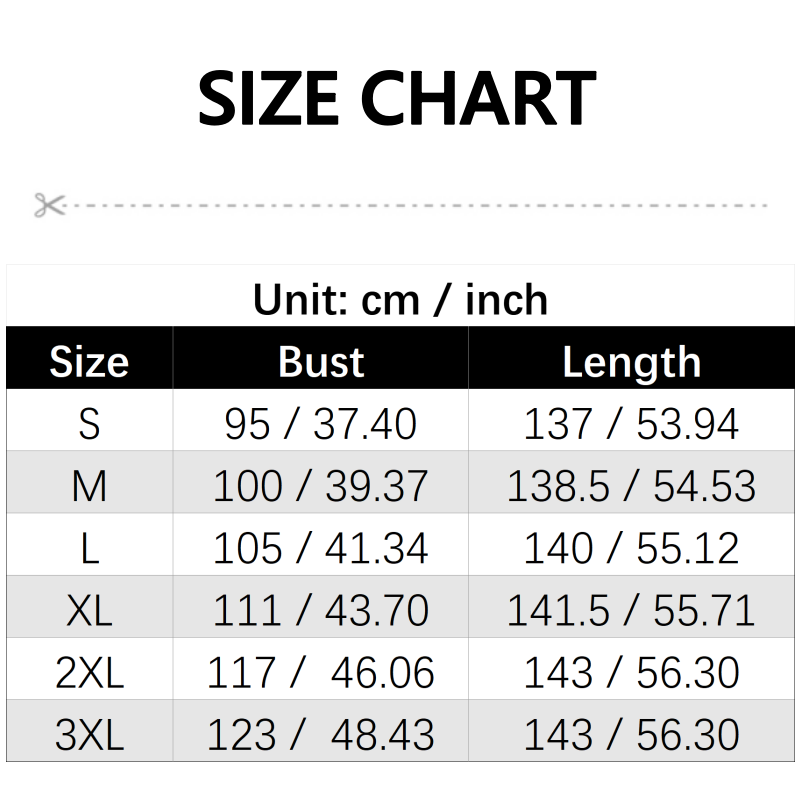Click the S size row label
Screen dimensions: 800x800
pos(89,424)
